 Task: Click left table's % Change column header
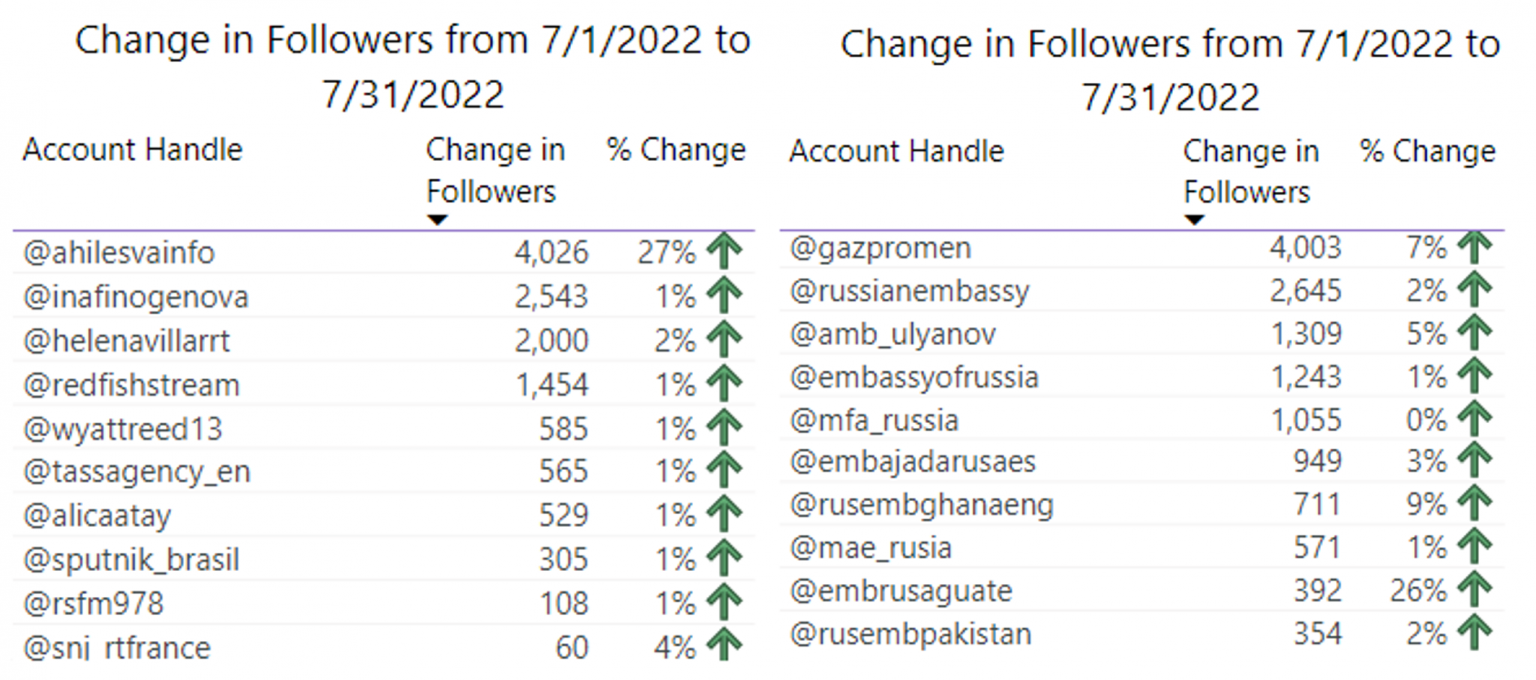click(677, 150)
